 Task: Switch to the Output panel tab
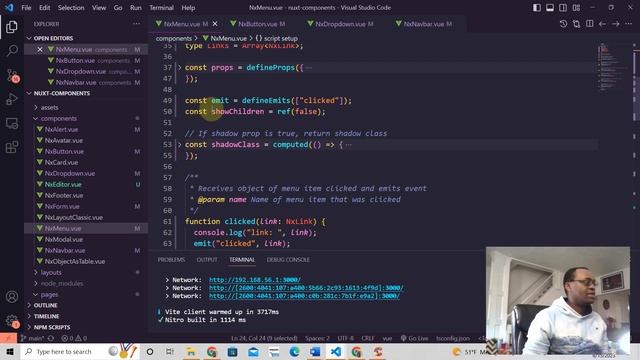[207, 260]
